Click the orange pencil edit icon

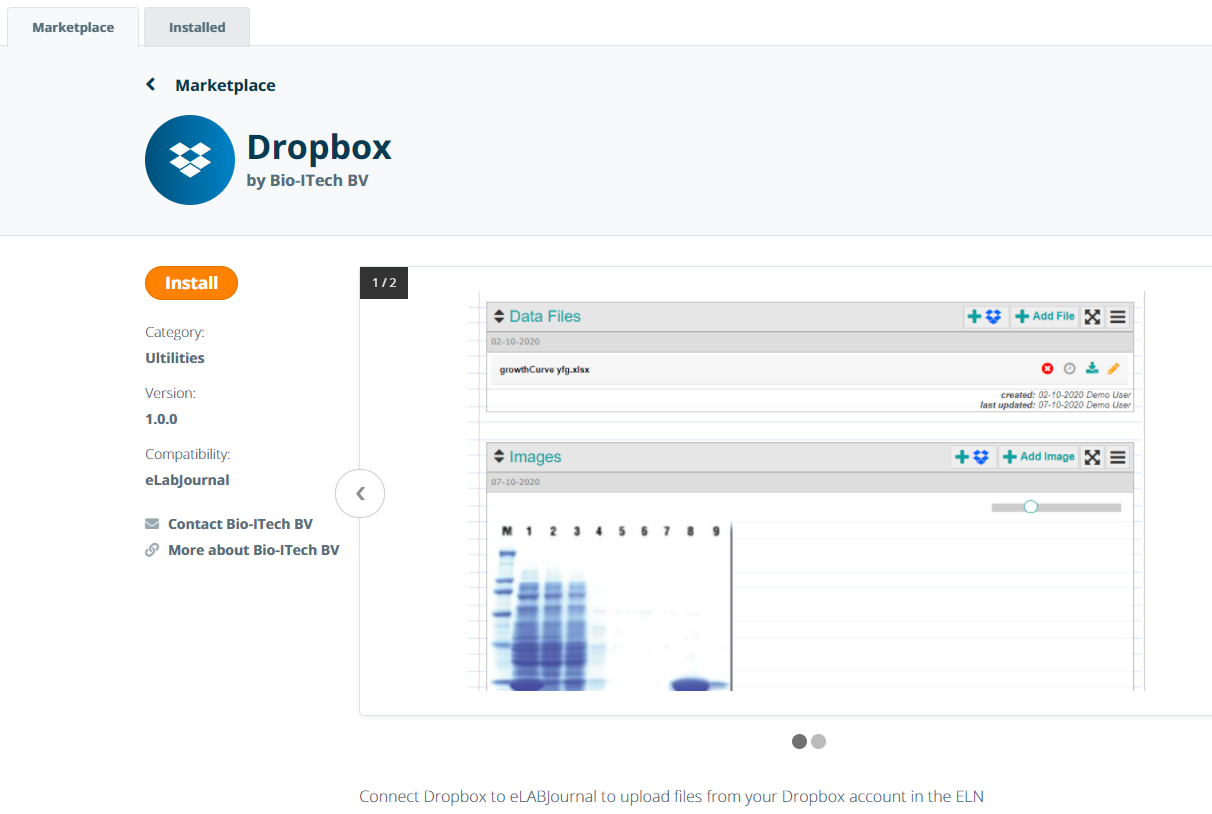(1114, 369)
